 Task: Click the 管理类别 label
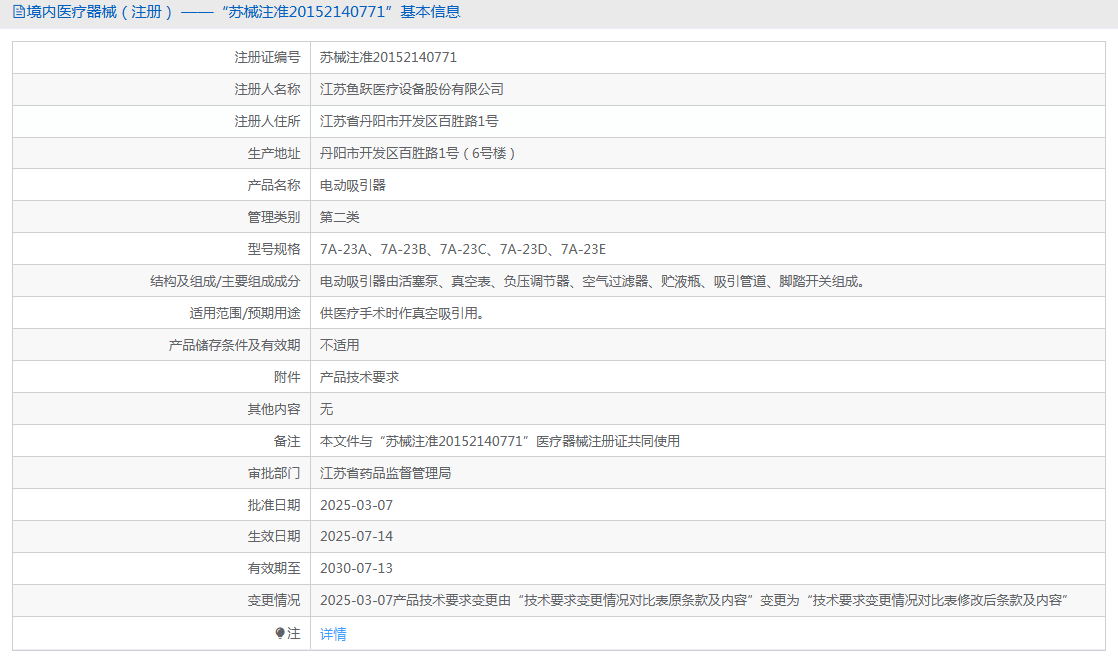274,217
